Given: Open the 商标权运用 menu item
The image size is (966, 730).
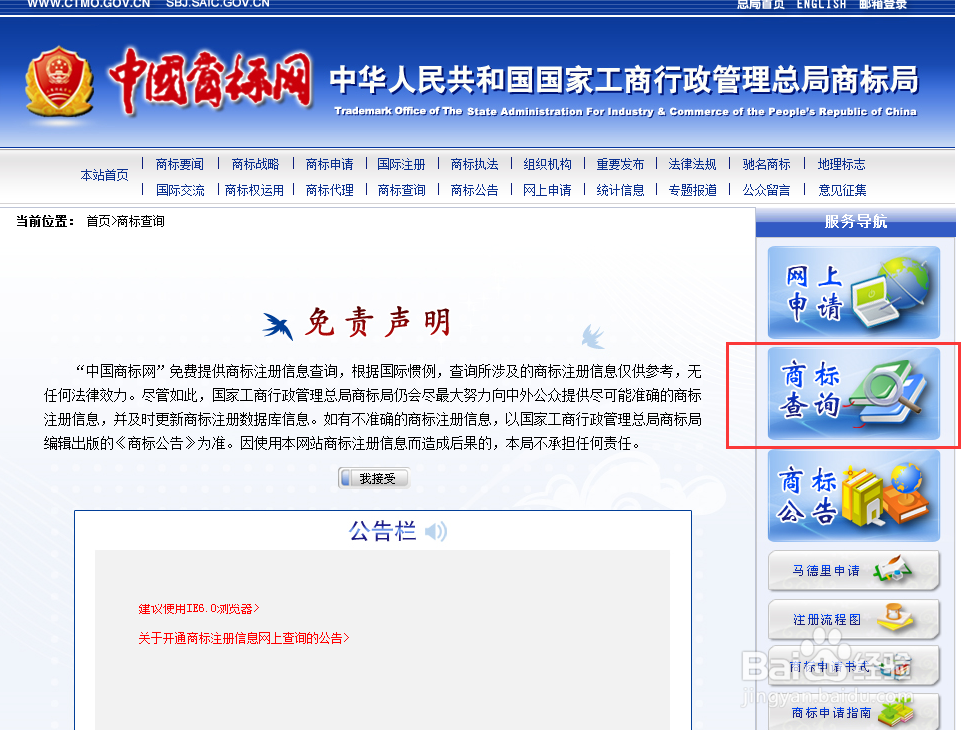Looking at the screenshot, I should click(254, 190).
